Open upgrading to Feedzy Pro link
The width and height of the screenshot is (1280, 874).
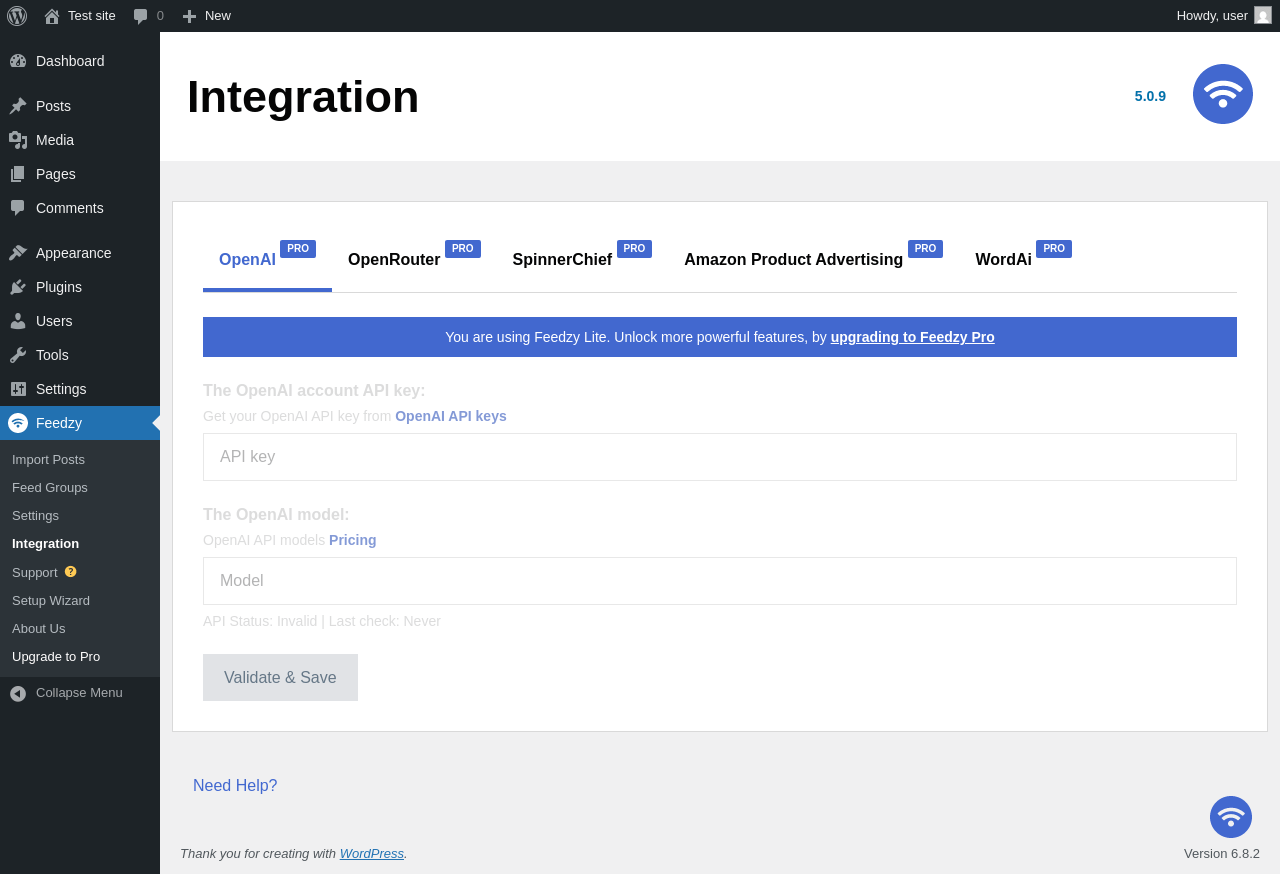(912, 337)
